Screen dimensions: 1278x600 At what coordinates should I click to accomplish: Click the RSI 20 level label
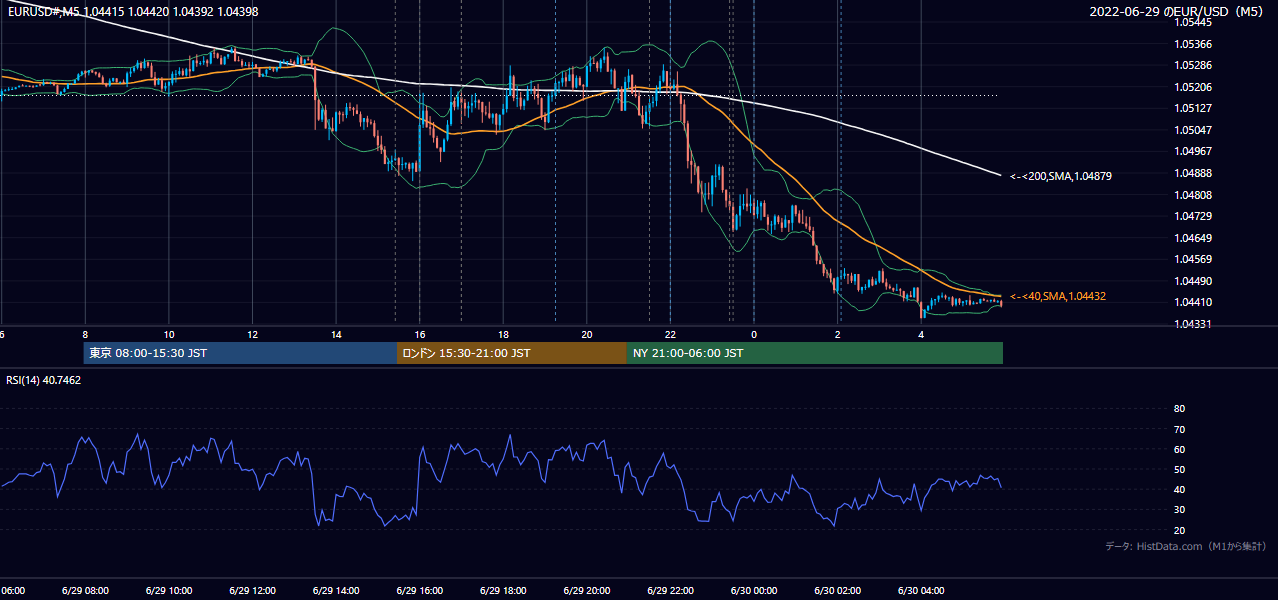(1179, 530)
